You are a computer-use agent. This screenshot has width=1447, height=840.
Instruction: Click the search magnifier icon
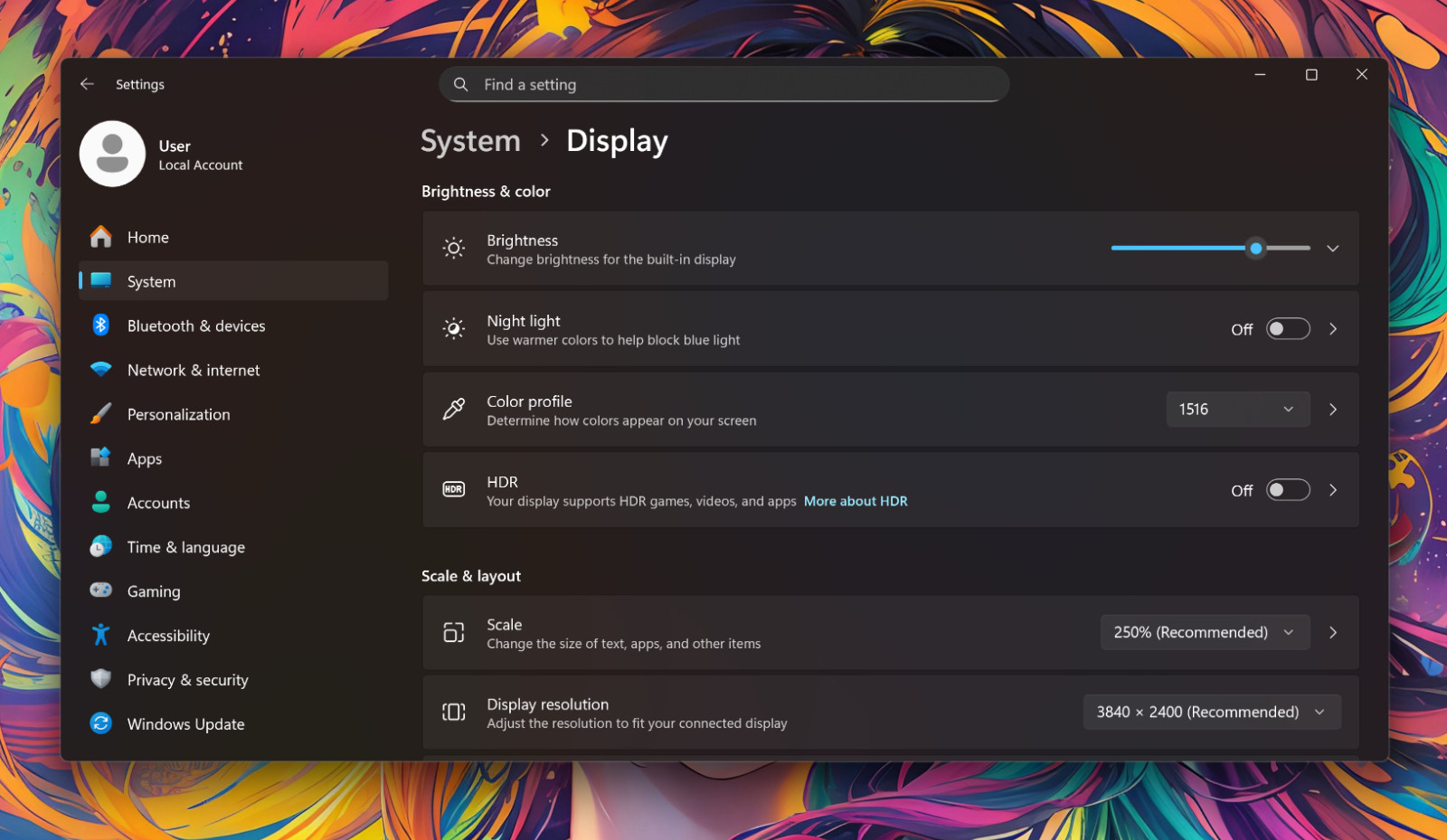pyautogui.click(x=460, y=84)
